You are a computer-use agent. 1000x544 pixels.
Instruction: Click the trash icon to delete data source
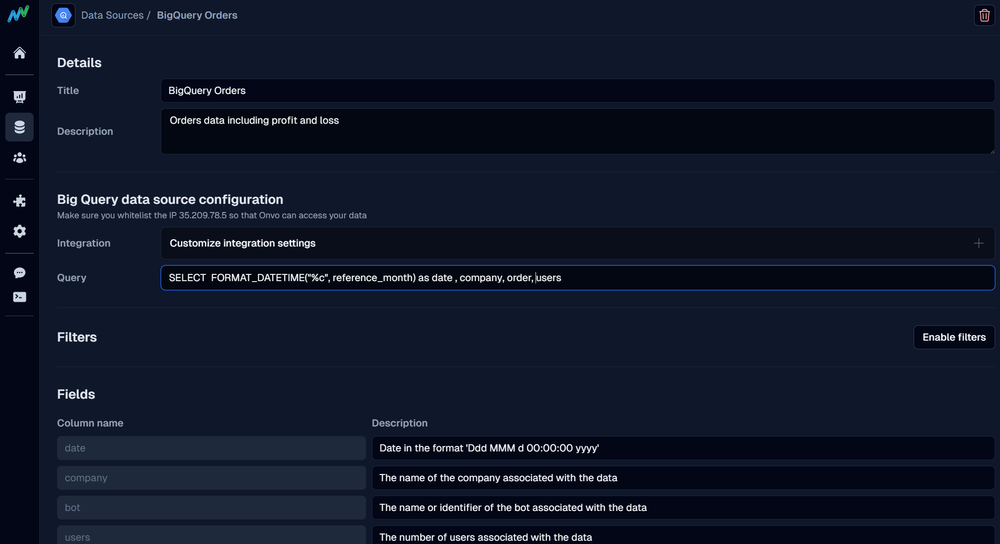coord(983,16)
